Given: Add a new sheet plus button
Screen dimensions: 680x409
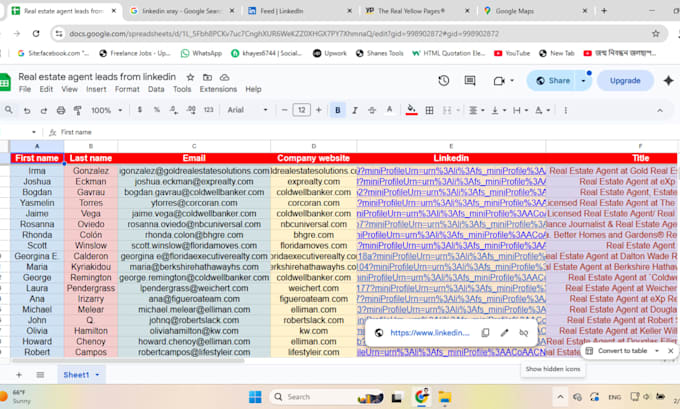Looking at the screenshot, I should [19, 375].
